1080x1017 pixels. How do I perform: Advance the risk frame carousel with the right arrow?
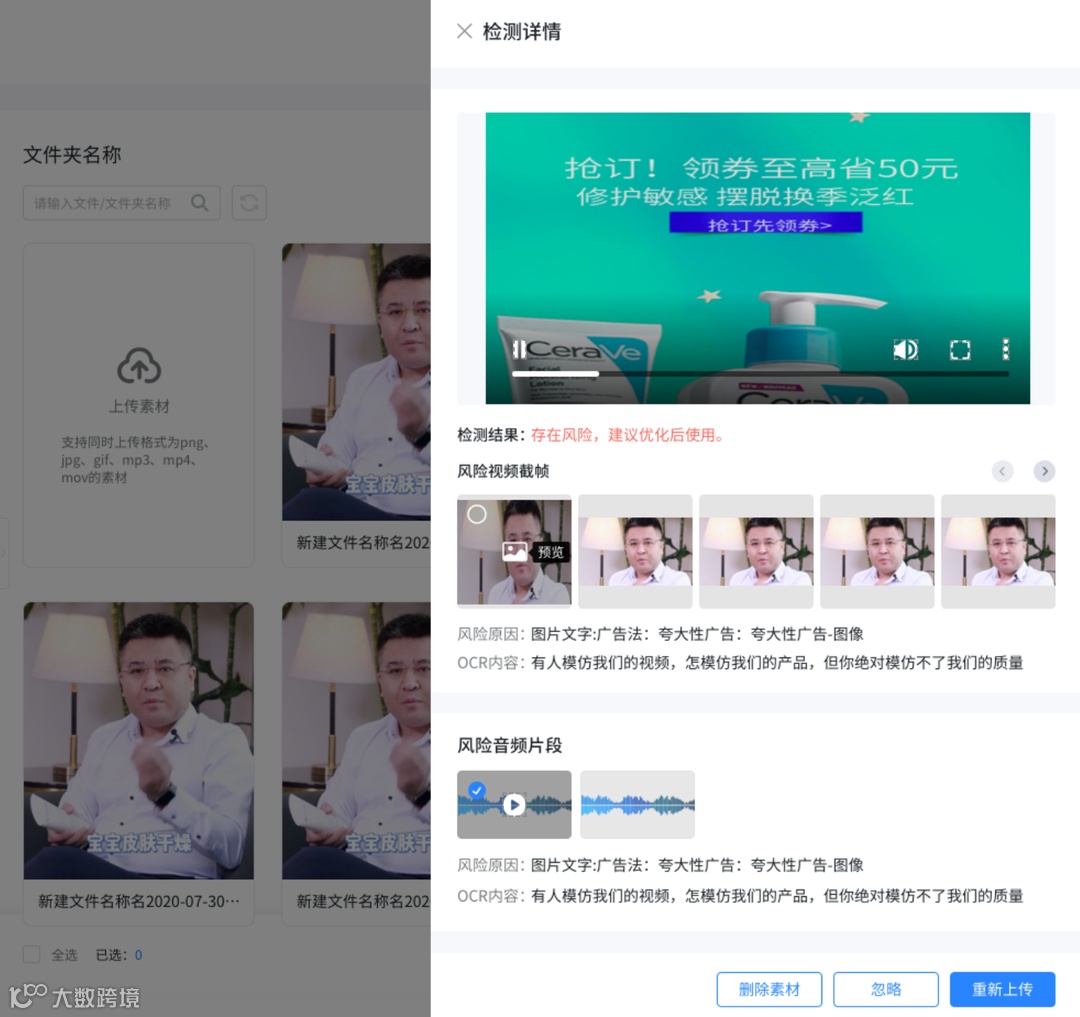pyautogui.click(x=1044, y=471)
